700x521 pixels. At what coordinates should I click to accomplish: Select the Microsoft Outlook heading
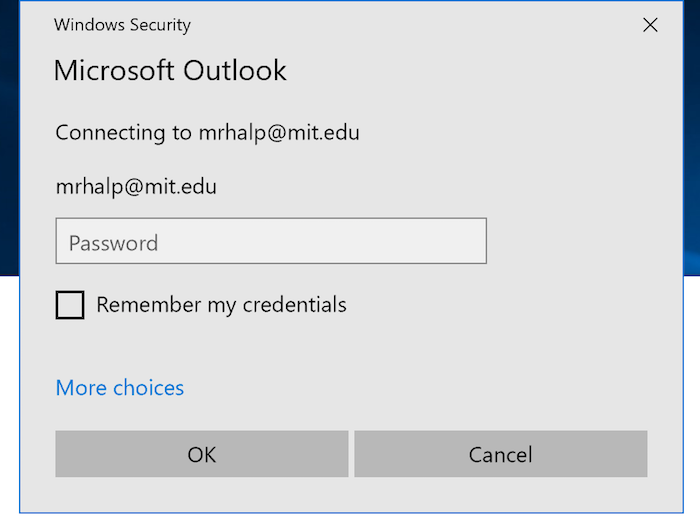tap(170, 71)
